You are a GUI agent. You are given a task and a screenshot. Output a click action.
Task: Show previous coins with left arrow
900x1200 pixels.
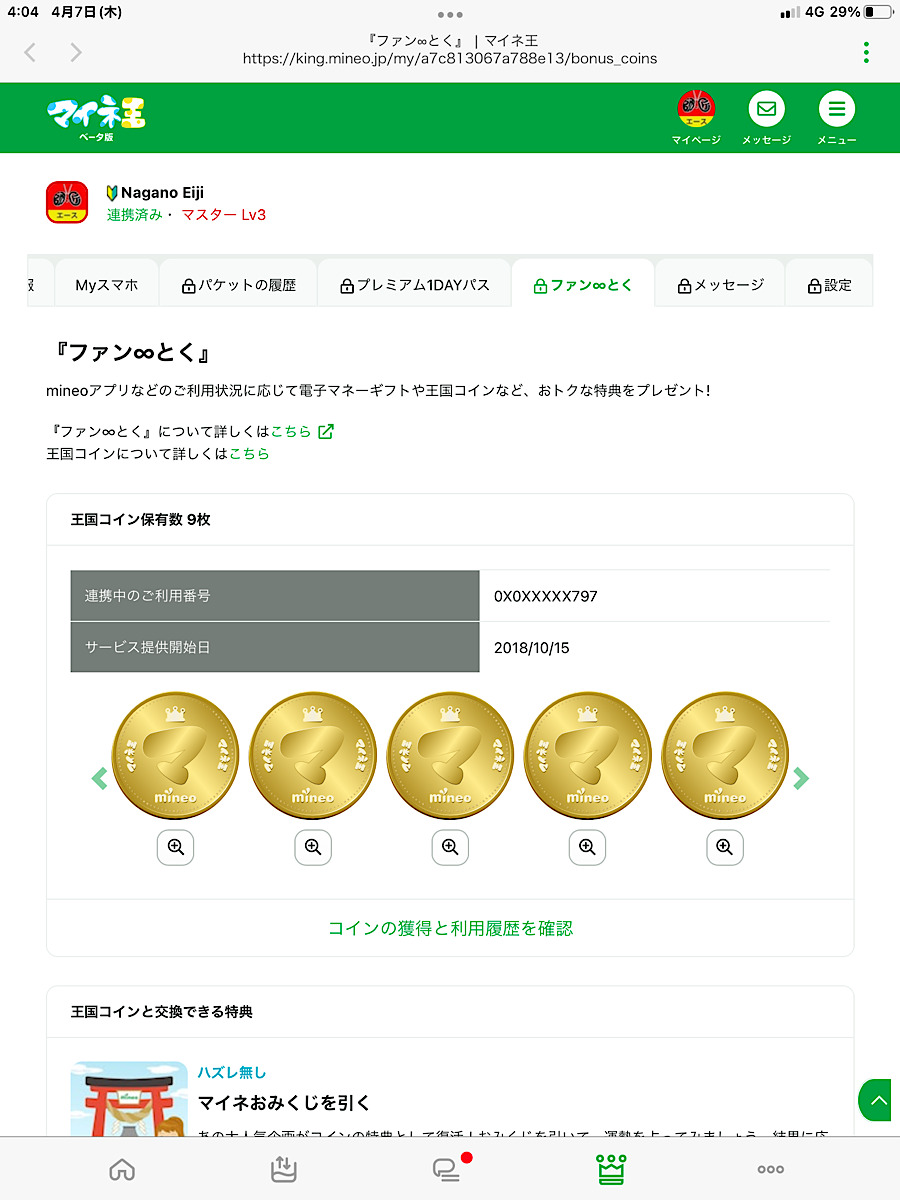pos(99,778)
